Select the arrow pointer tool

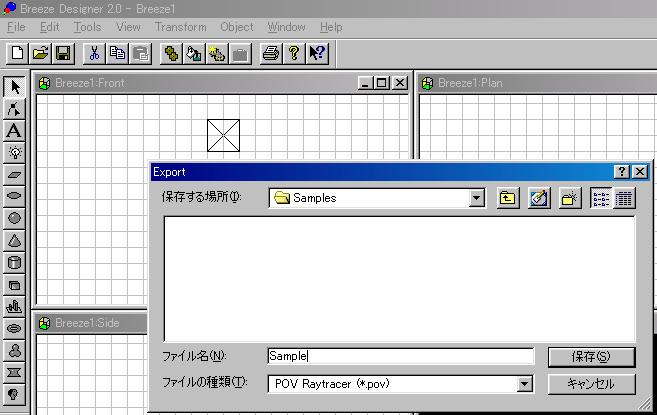(15, 87)
